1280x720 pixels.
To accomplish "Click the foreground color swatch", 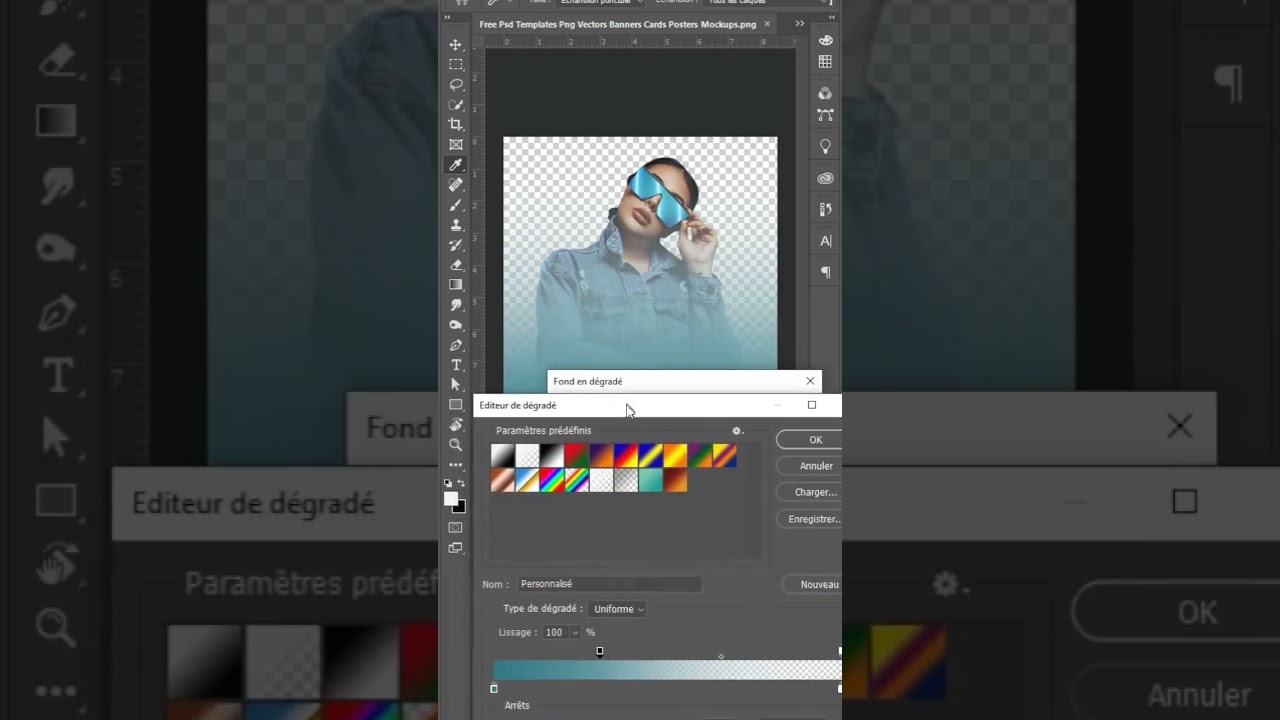I will pyautogui.click(x=451, y=498).
